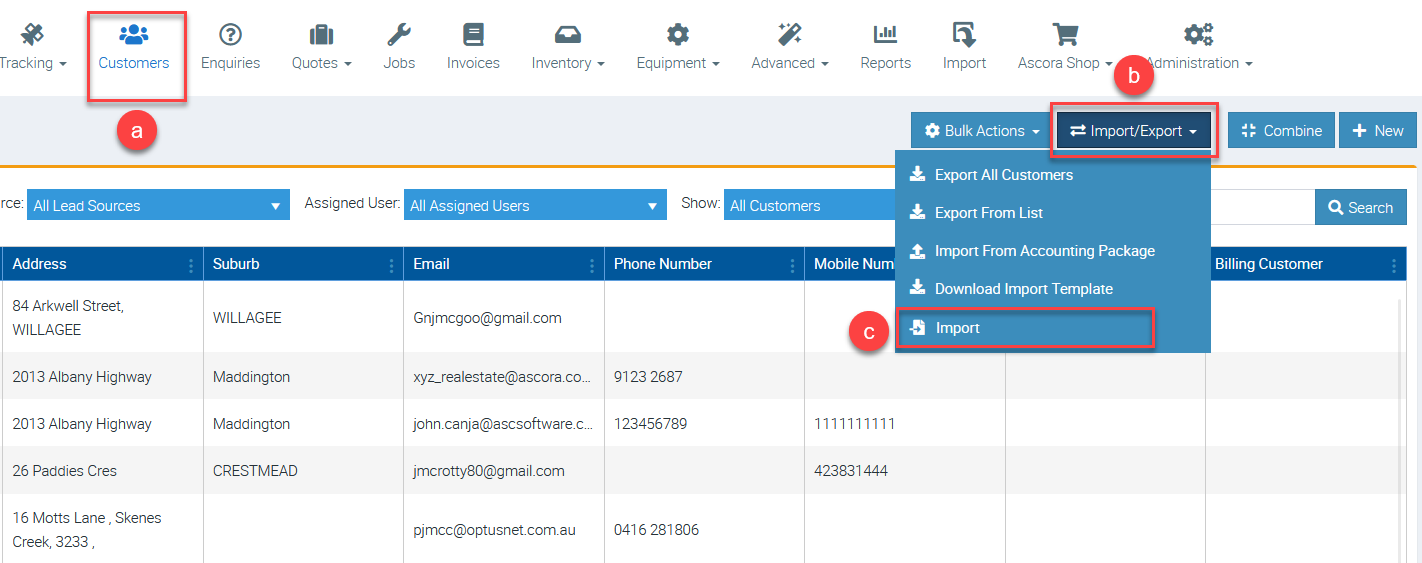Image resolution: width=1422 pixels, height=563 pixels.
Task: Open the Email column options menu
Action: (x=591, y=265)
